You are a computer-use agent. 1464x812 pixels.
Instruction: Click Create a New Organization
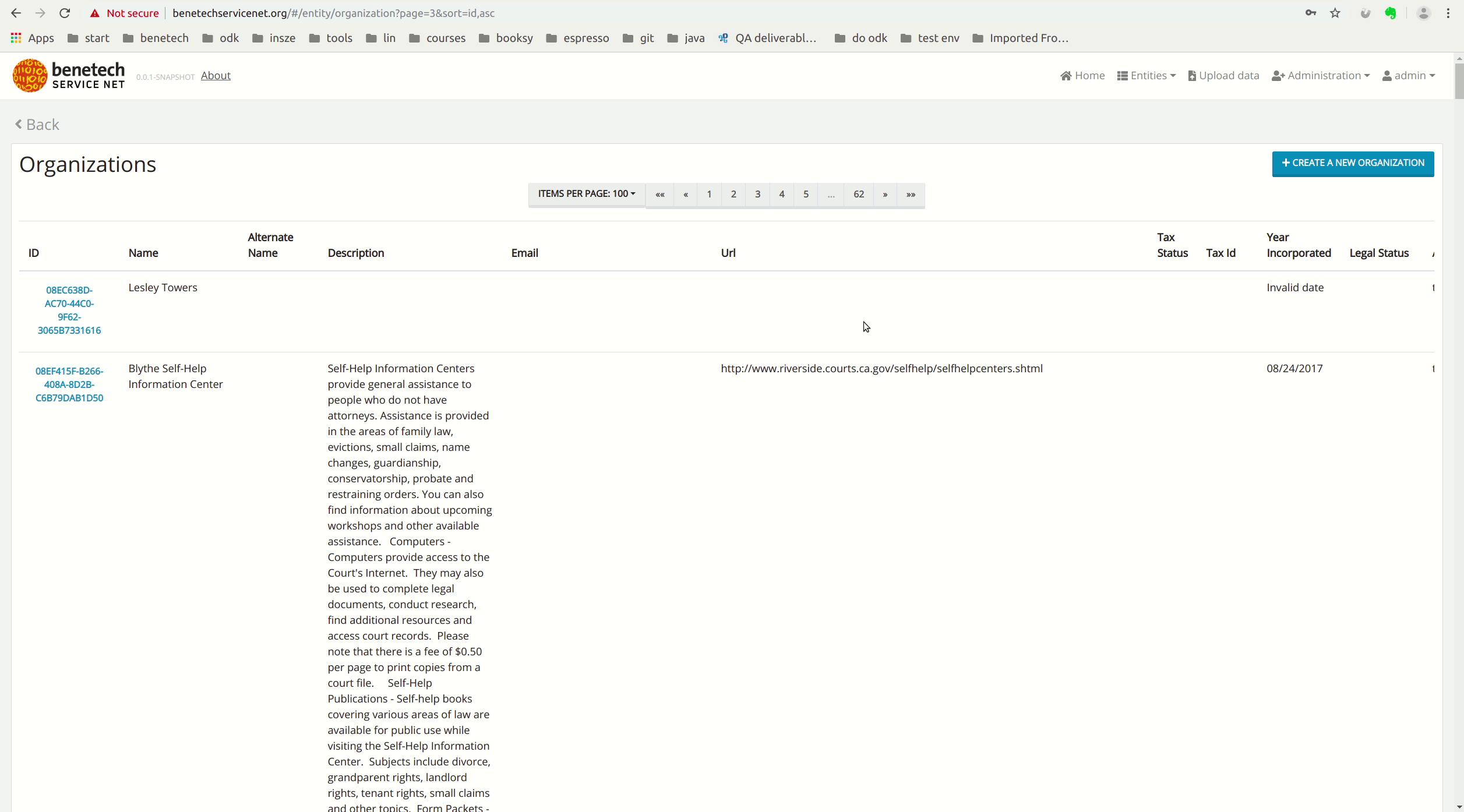point(1353,163)
